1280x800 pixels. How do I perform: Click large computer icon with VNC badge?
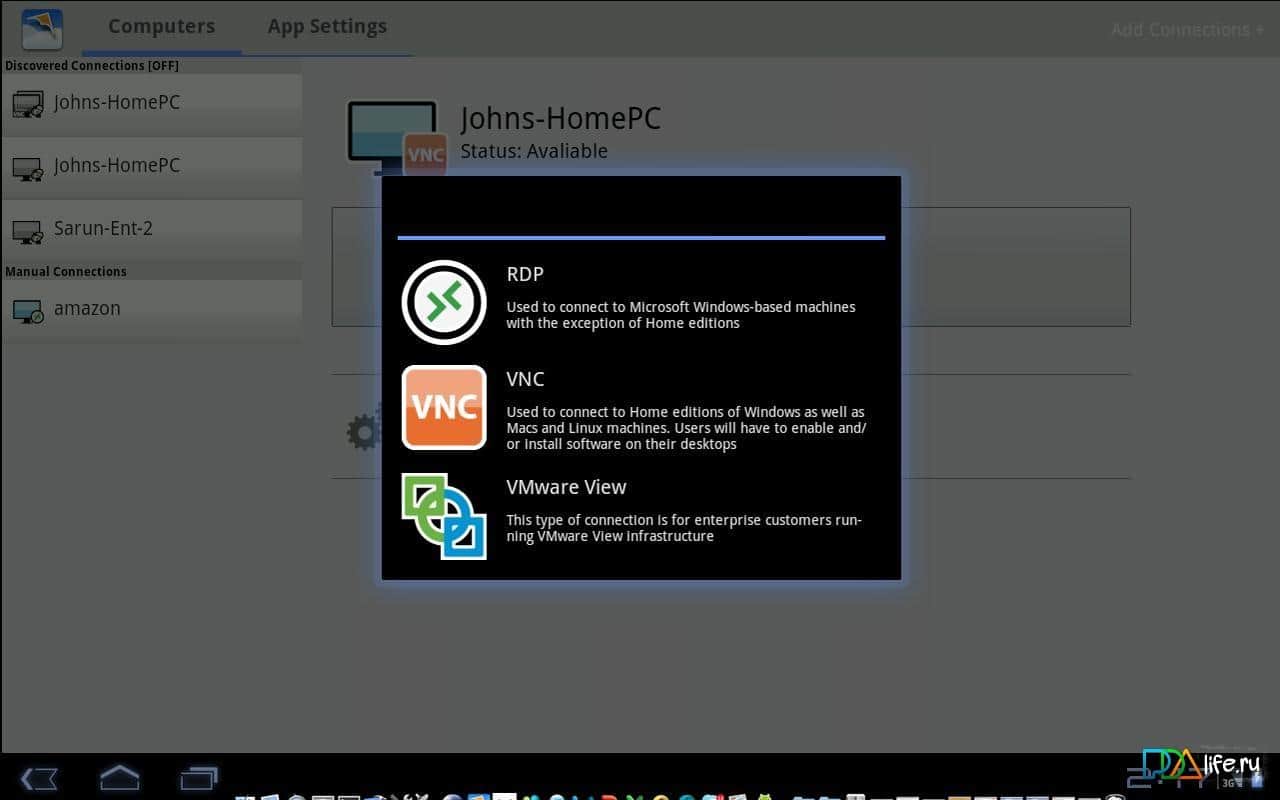coord(394,134)
